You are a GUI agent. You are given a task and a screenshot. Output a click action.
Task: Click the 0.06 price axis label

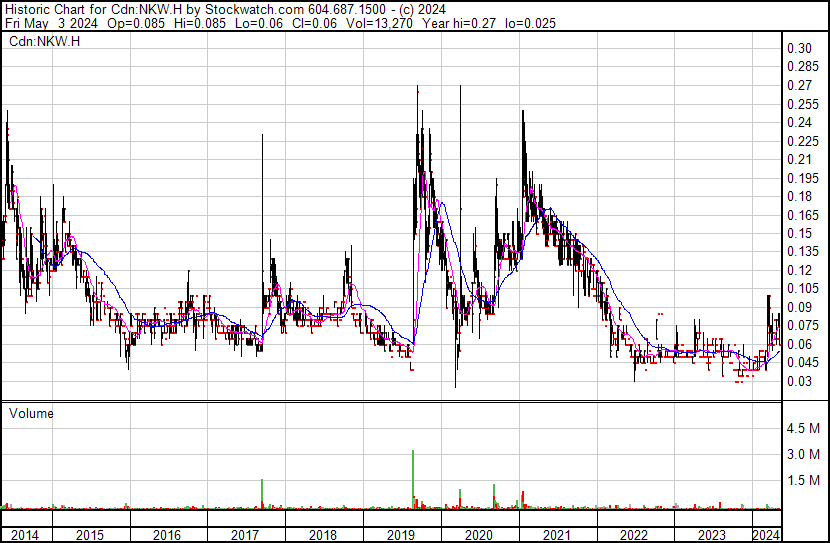[x=799, y=344]
